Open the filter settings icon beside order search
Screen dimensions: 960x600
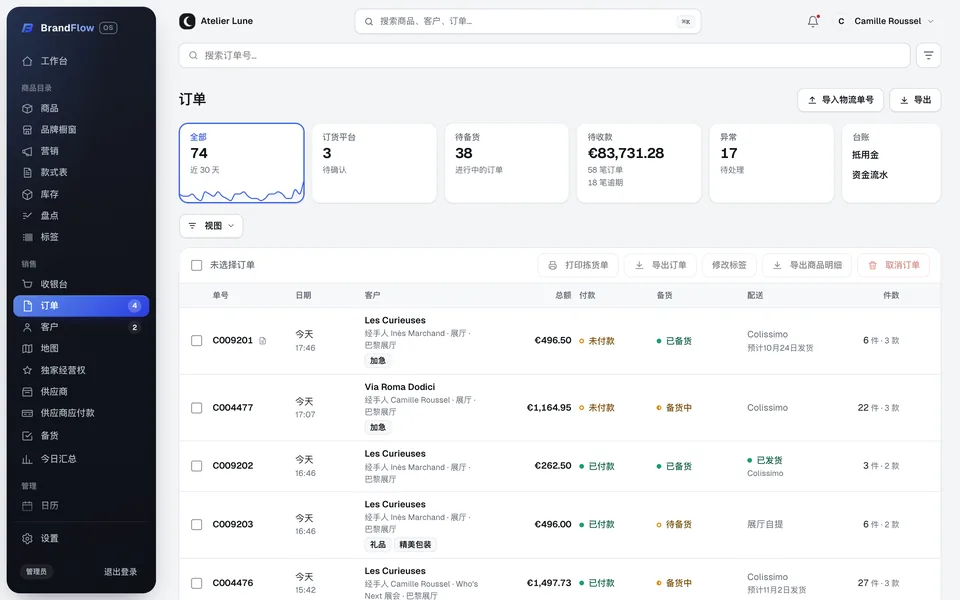pos(928,55)
